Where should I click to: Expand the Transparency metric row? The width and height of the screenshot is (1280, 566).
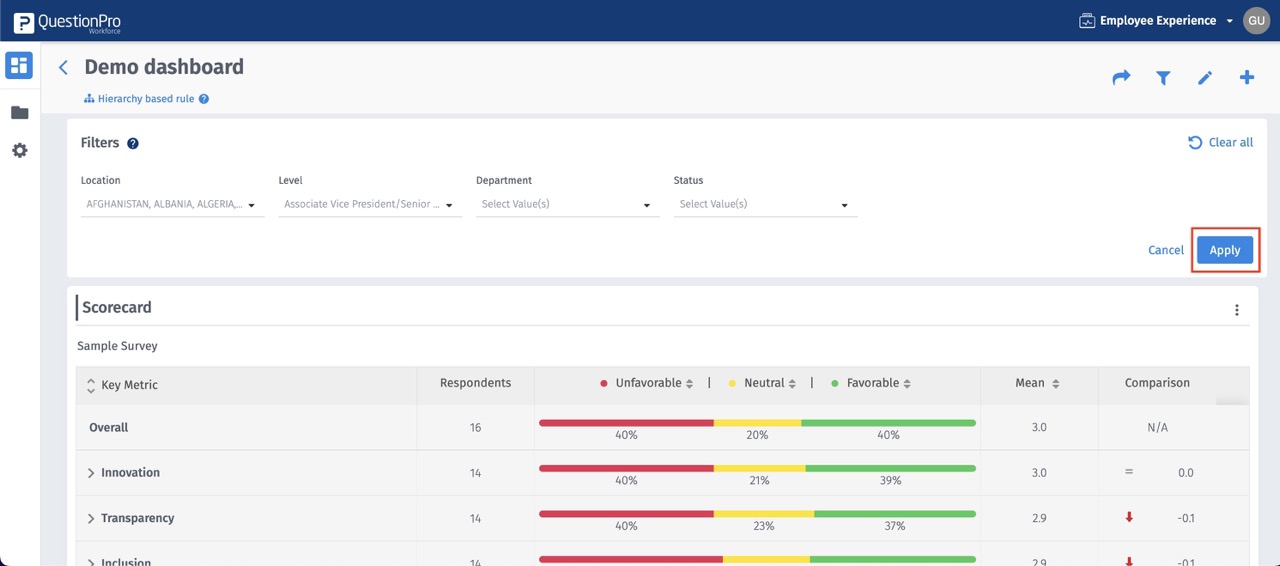coord(91,519)
